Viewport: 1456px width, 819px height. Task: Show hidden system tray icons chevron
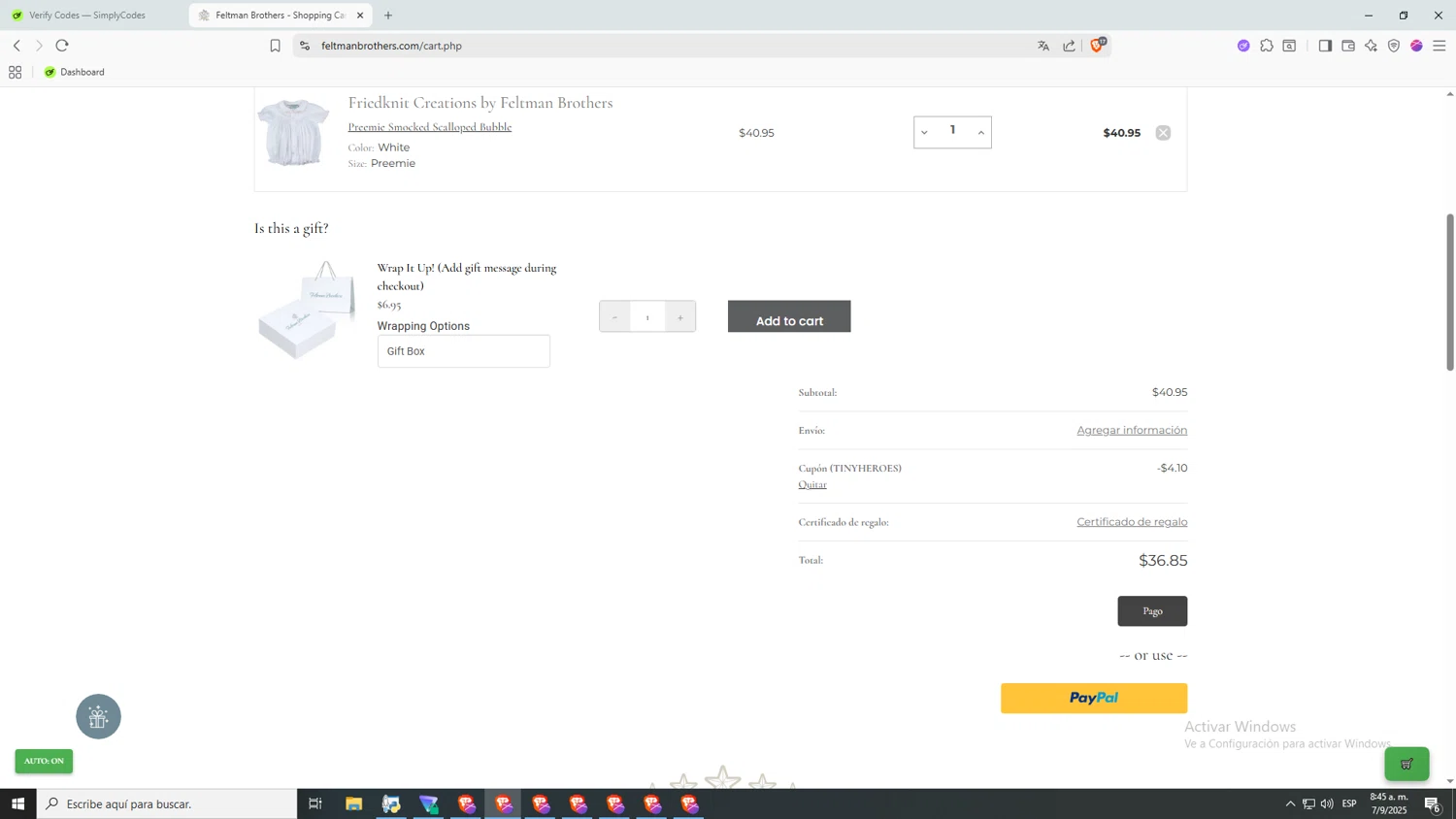tap(1290, 803)
